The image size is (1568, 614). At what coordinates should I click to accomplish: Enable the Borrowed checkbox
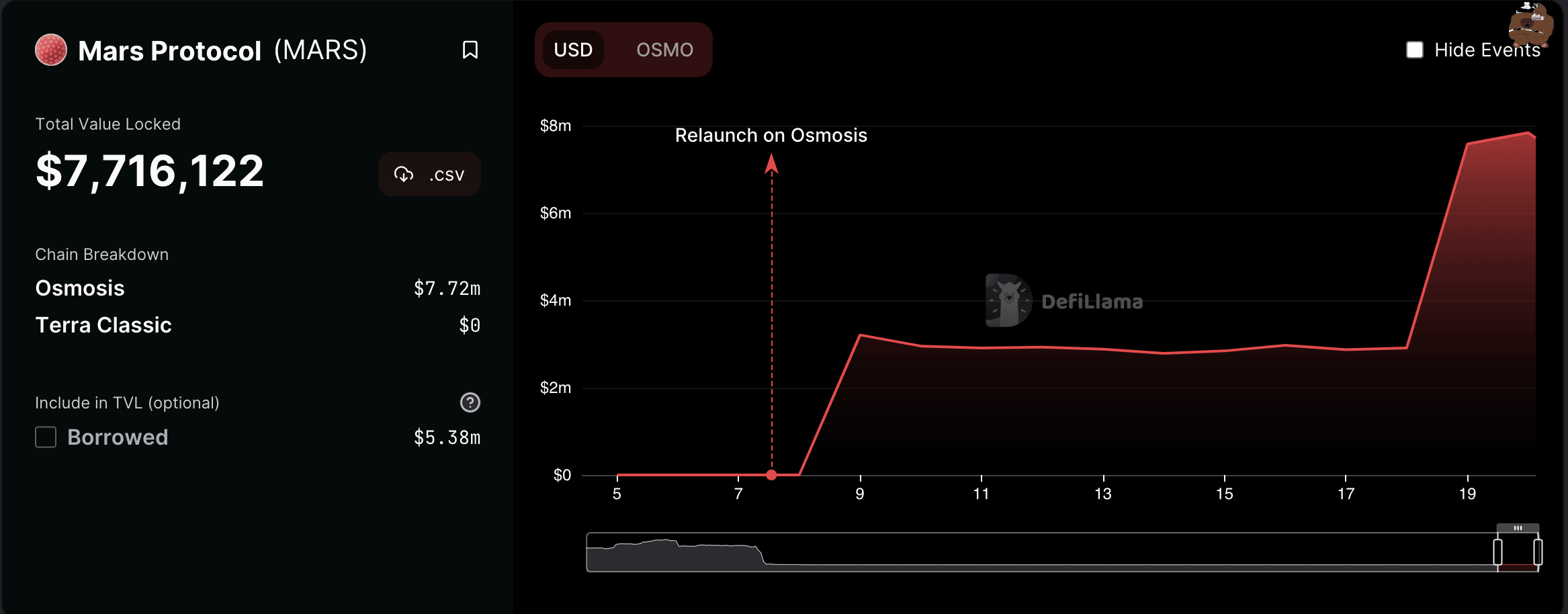[x=46, y=437]
